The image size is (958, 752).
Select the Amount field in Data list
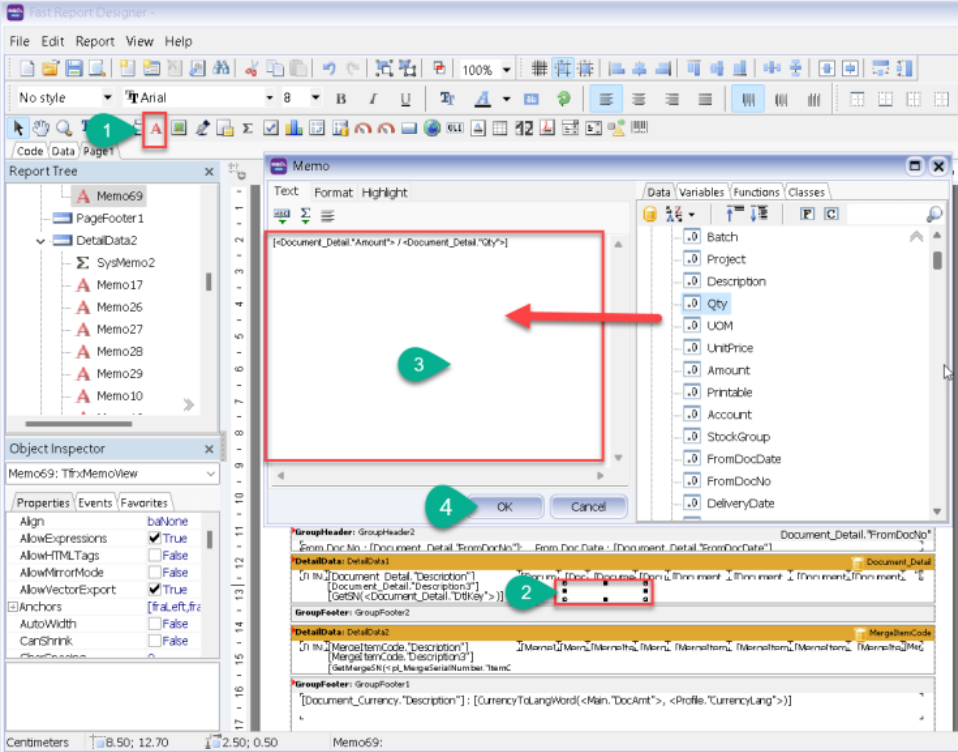point(728,370)
